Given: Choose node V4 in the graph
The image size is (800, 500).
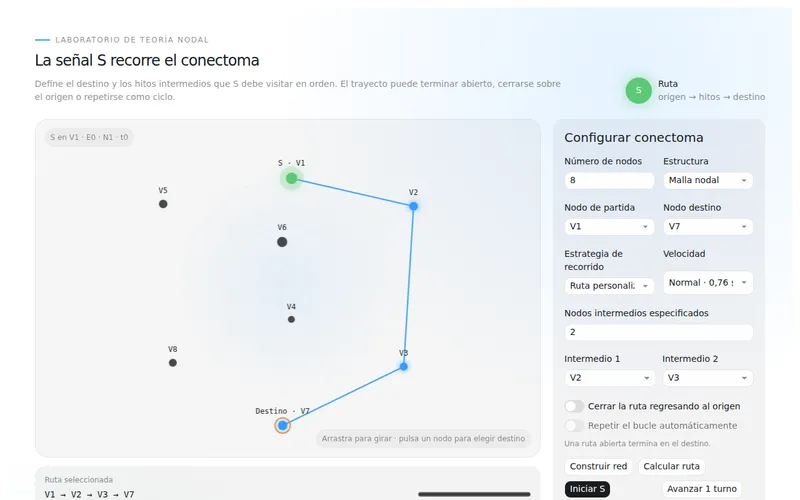Looking at the screenshot, I should pyautogui.click(x=291, y=319).
